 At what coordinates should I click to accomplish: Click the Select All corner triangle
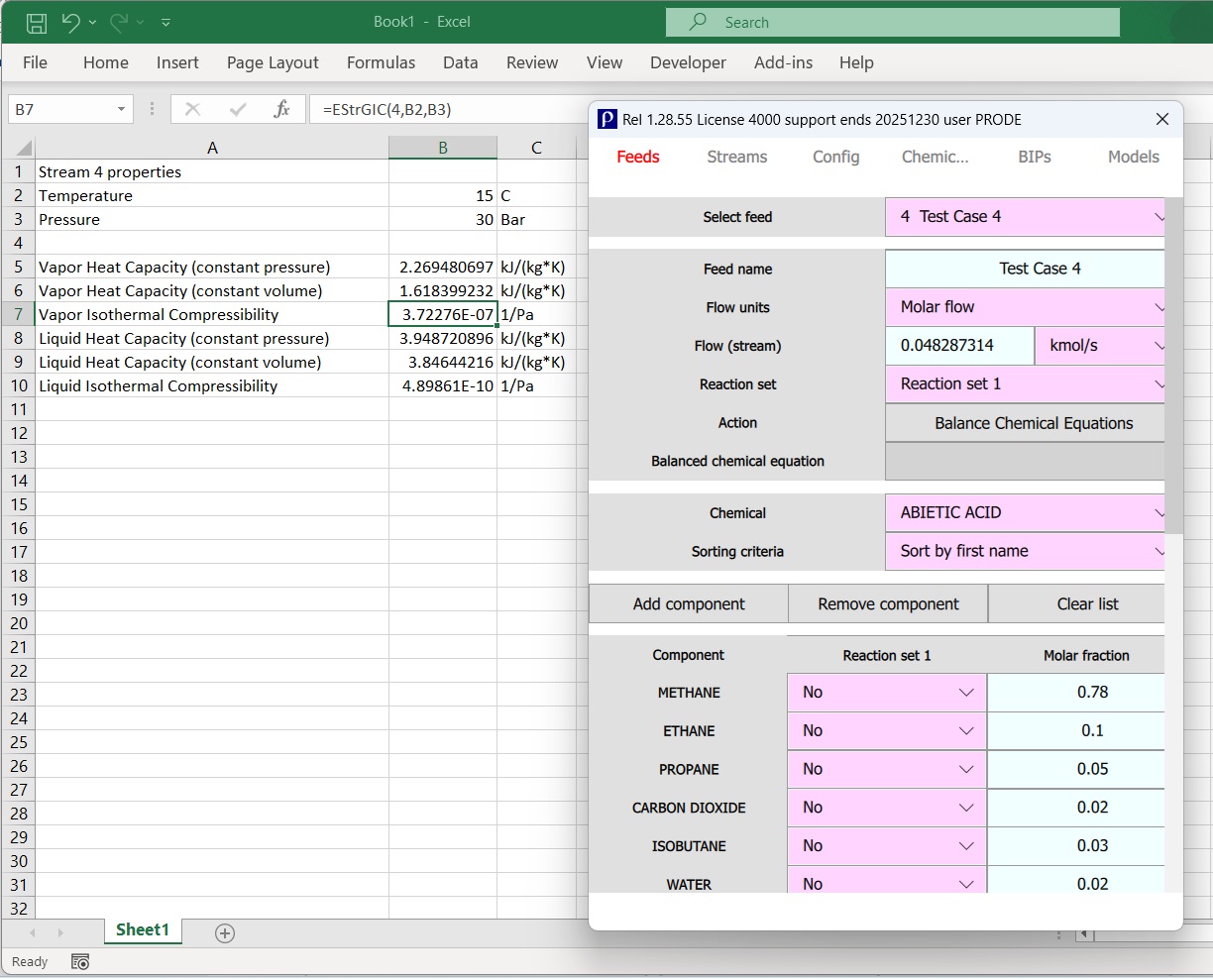[x=25, y=149]
